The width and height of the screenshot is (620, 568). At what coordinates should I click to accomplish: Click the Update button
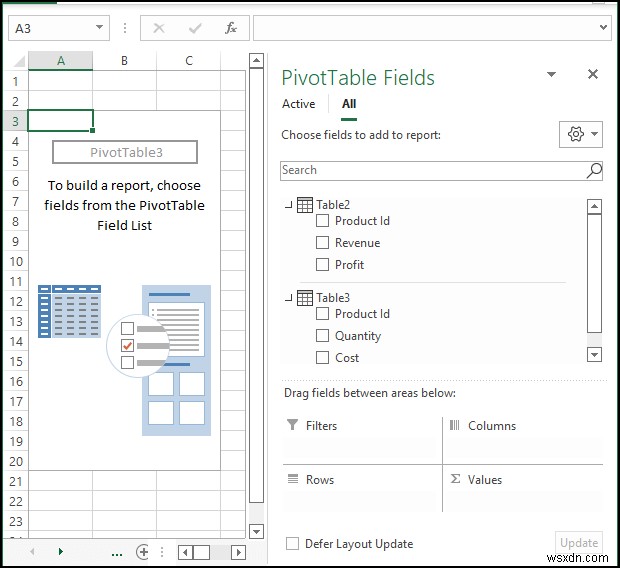coord(579,543)
